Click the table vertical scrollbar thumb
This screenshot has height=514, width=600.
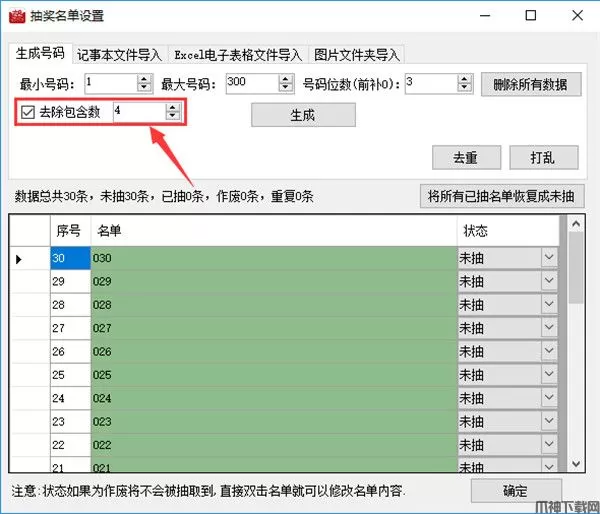tap(576, 267)
